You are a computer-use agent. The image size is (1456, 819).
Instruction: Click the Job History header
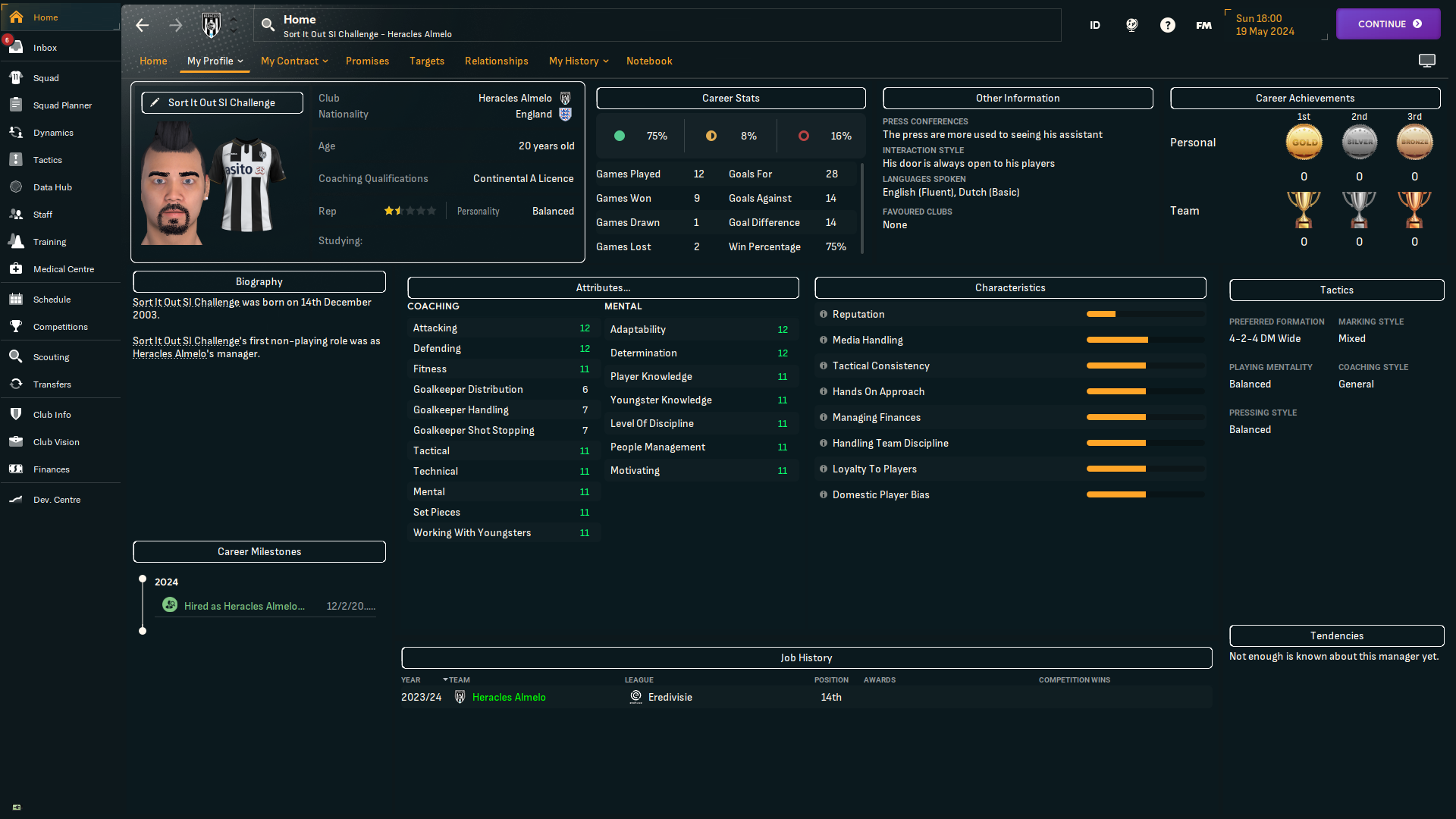(x=806, y=657)
